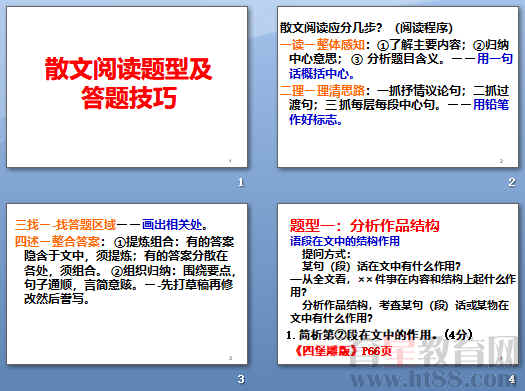The width and height of the screenshot is (525, 391).
Task: Click orange text 三找一找答题区域
Action: pos(65,225)
